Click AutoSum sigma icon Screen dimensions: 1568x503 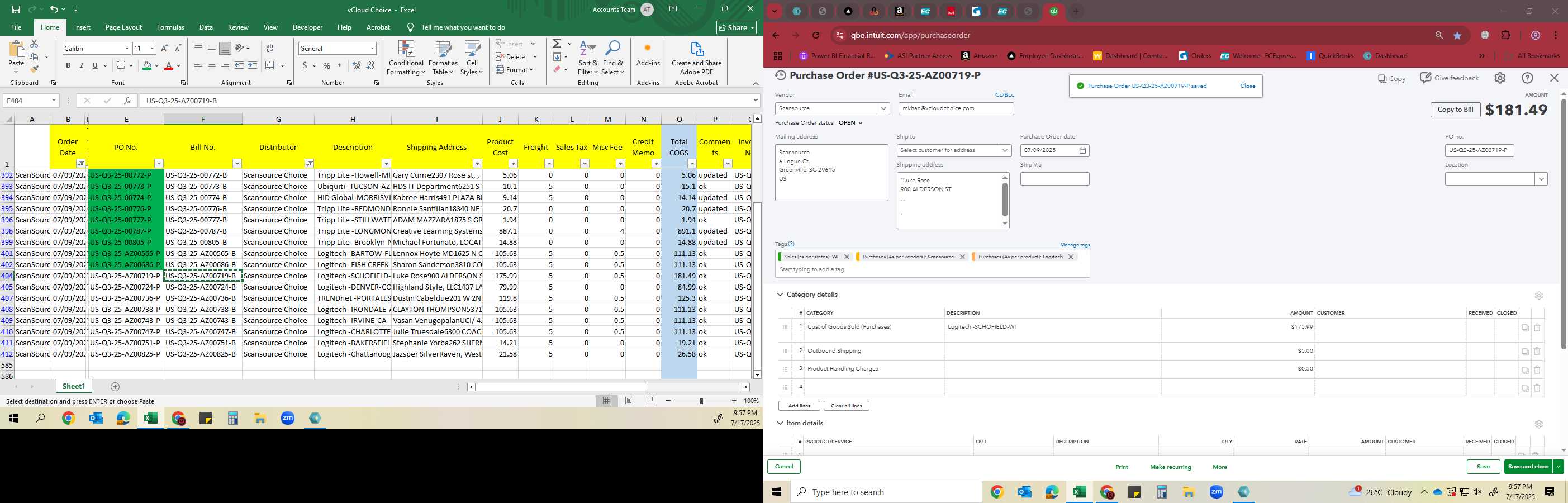557,44
